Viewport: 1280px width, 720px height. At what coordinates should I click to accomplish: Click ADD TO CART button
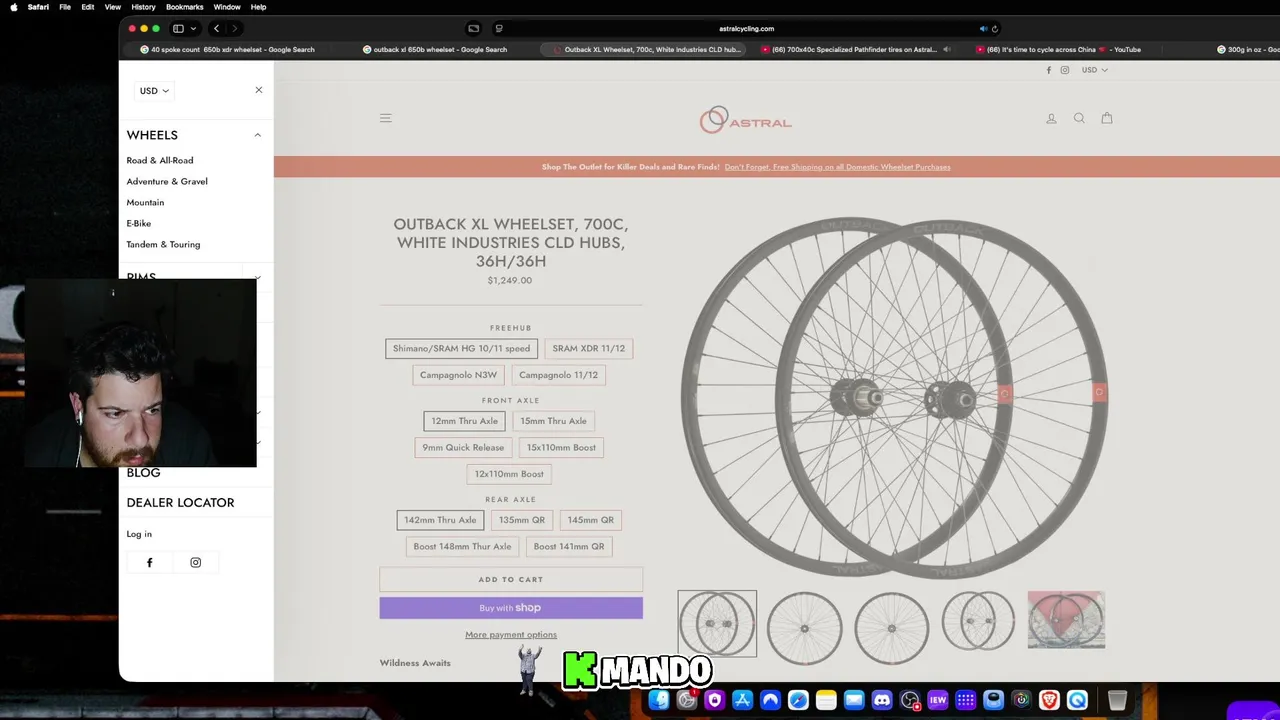511,579
